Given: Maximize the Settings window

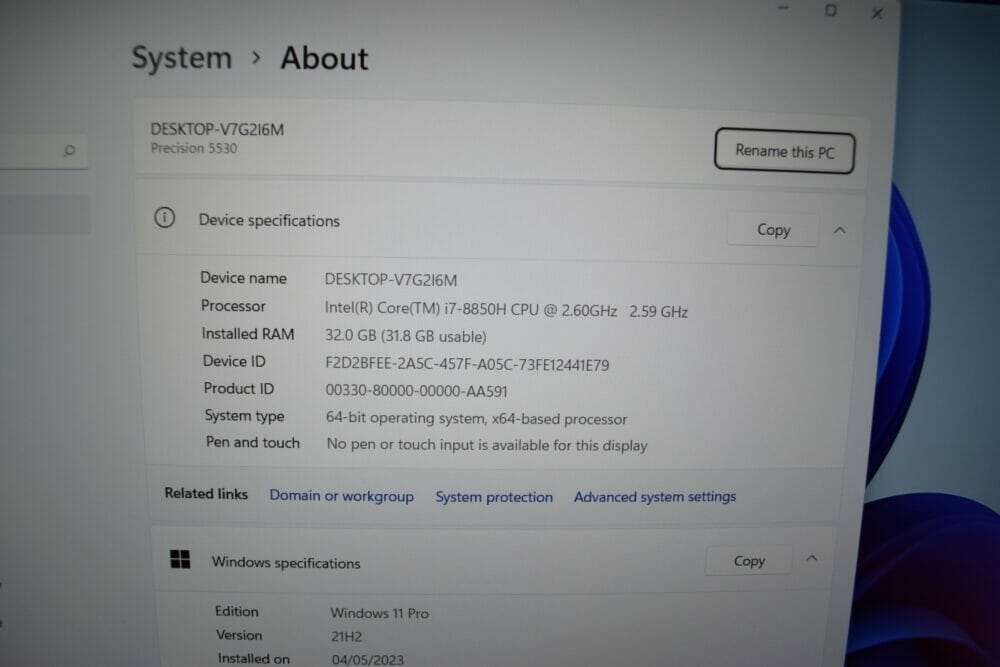Looking at the screenshot, I should coord(830,10).
